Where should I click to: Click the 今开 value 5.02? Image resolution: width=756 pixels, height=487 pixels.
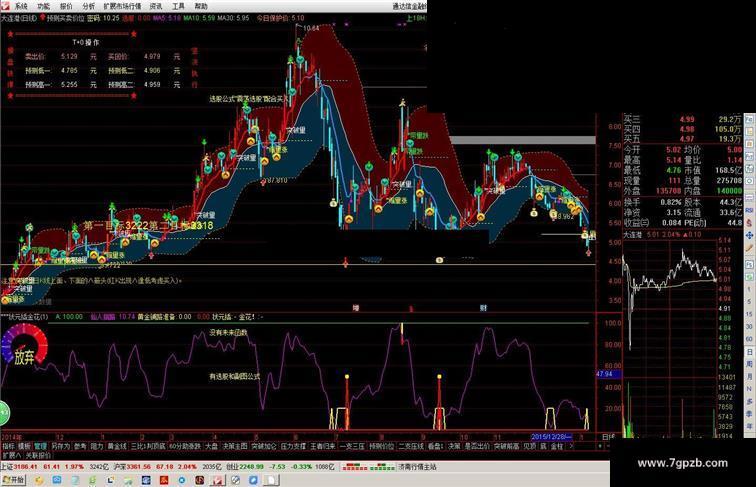(673, 149)
